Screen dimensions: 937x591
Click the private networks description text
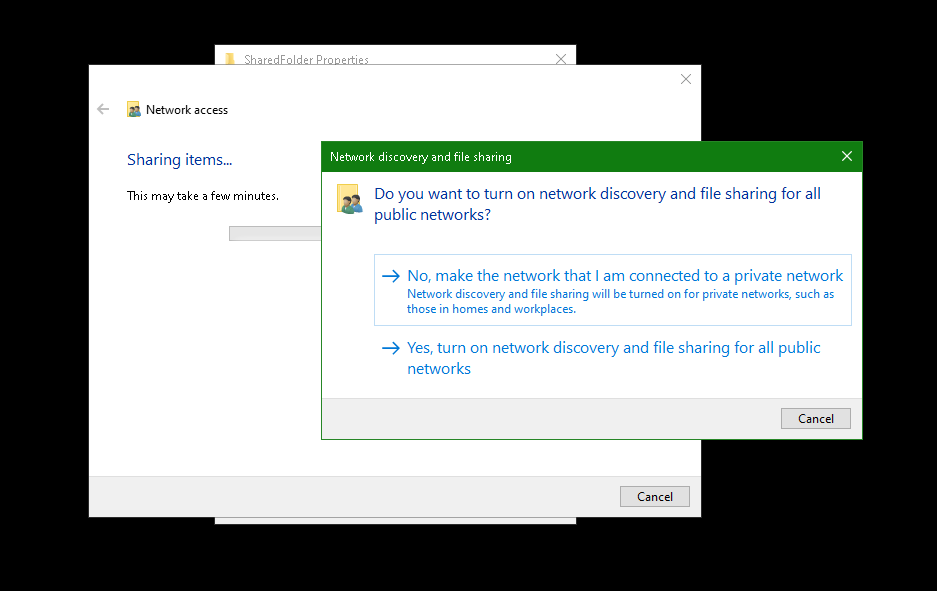tap(620, 301)
